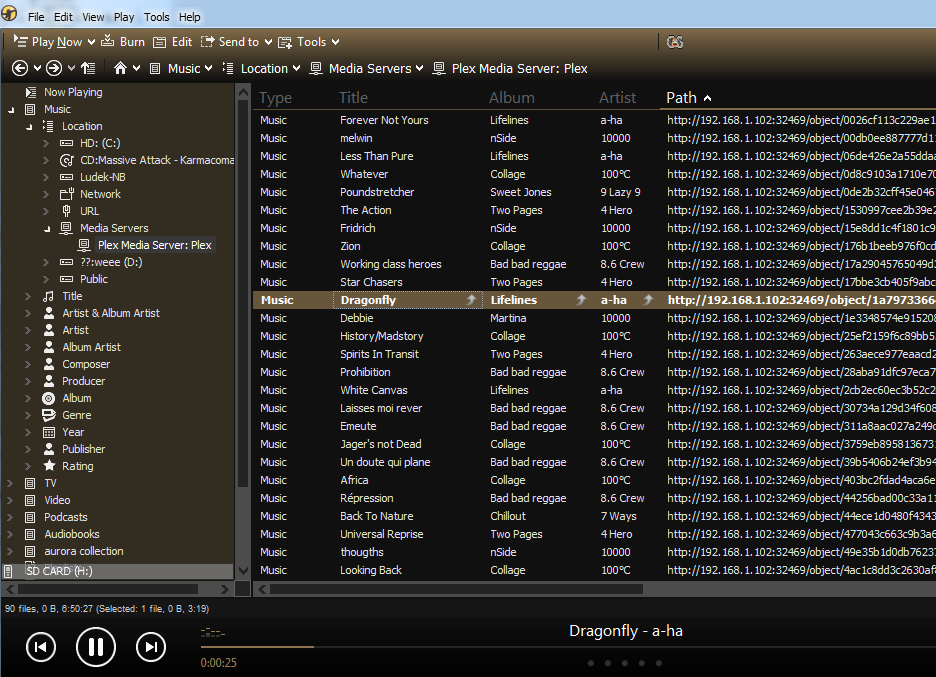Viewport: 936px width, 677px height.
Task: Select the Rating star node in tree
Action: (77, 466)
